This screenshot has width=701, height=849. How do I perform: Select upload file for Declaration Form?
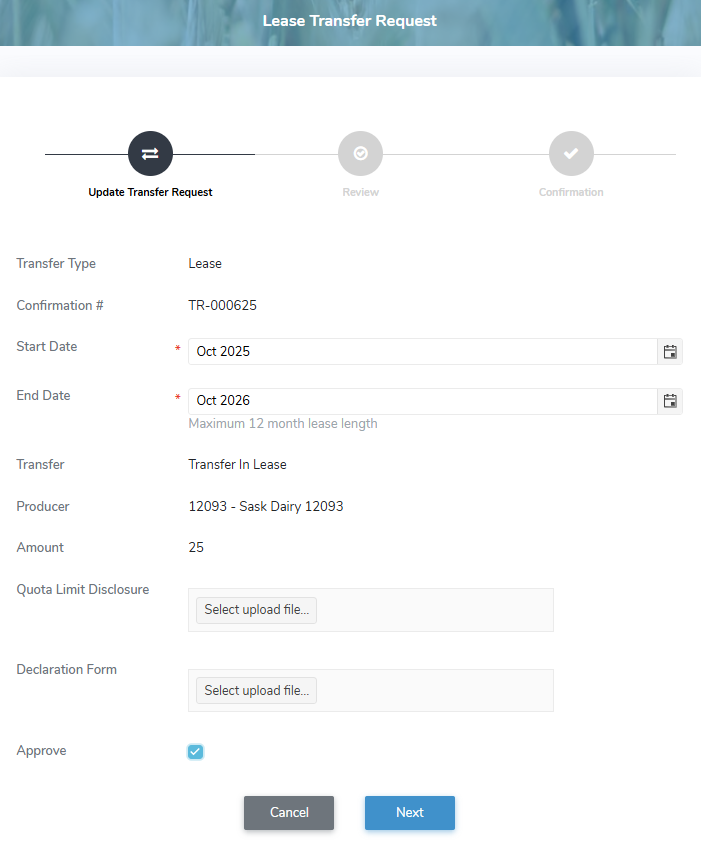[x=256, y=690]
